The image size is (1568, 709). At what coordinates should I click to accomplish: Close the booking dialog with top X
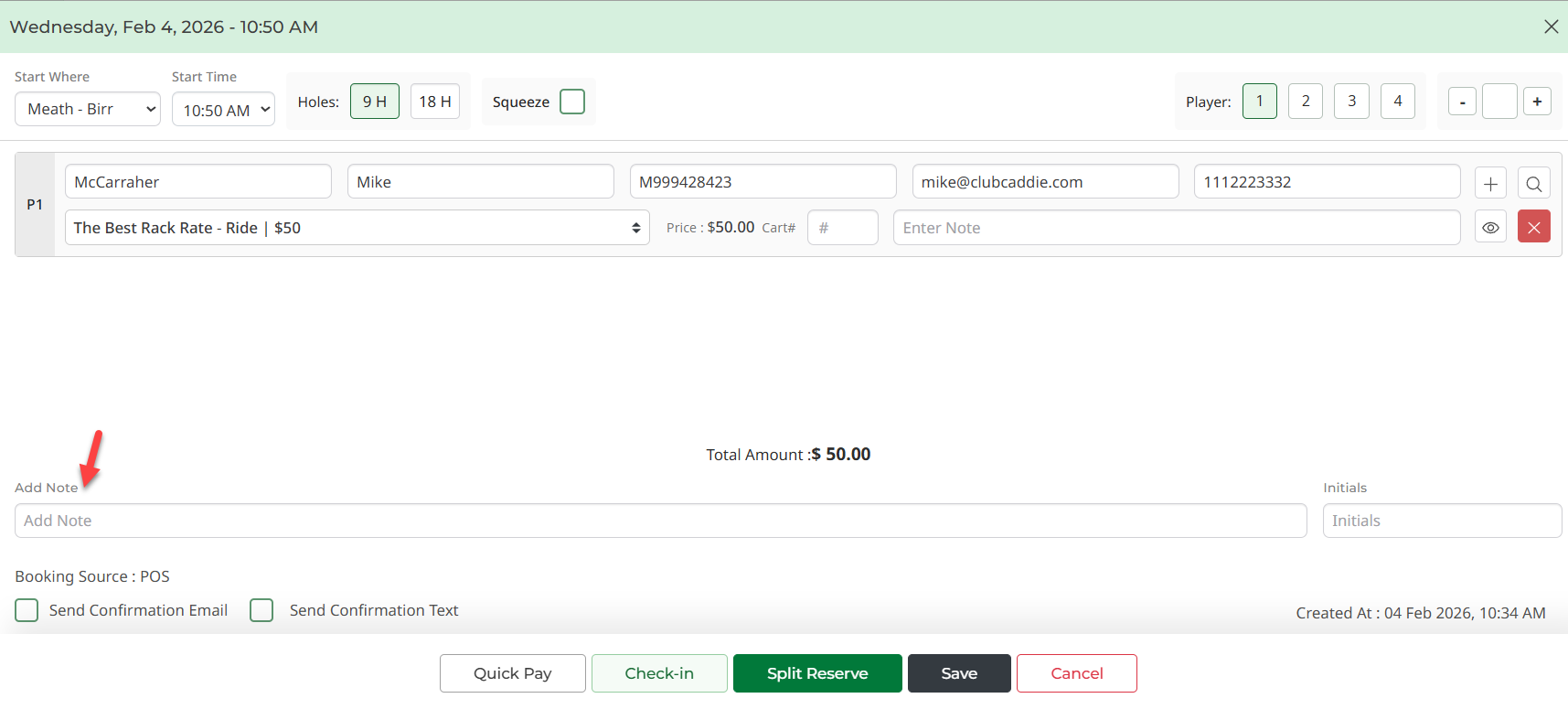point(1551,27)
